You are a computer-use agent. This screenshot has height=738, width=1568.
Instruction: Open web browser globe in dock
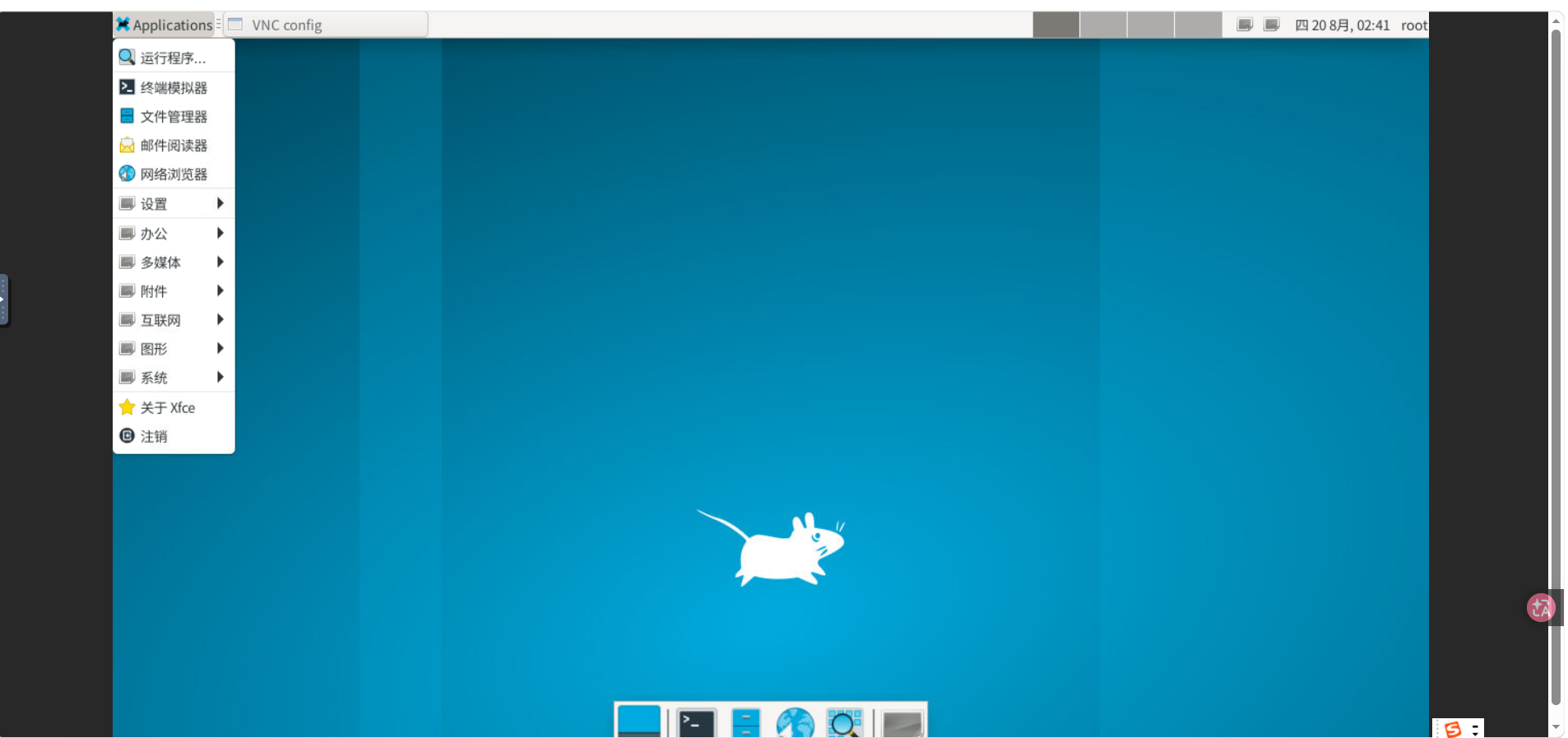795,723
